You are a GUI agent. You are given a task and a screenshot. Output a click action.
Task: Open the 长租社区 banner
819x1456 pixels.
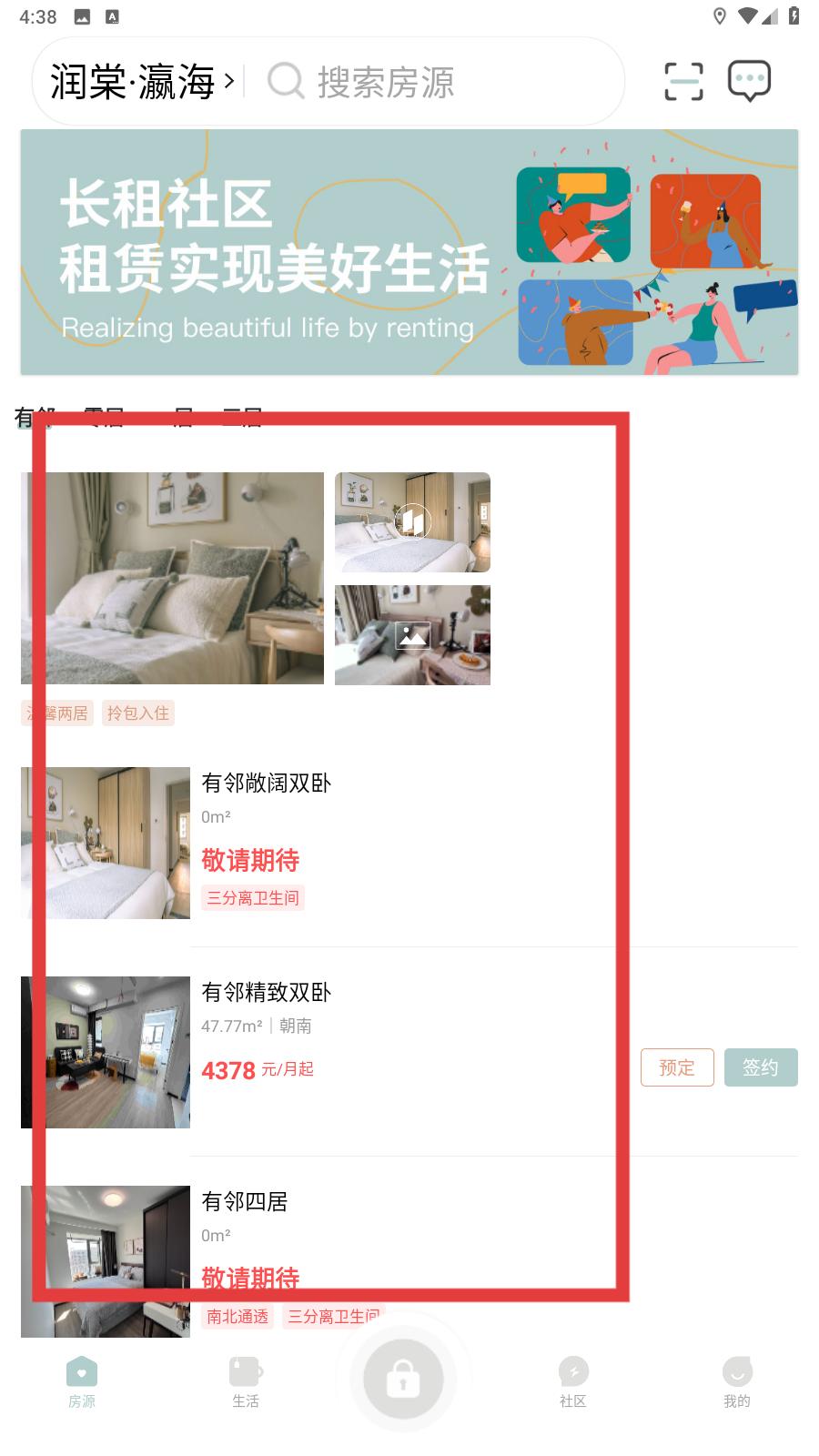(409, 252)
